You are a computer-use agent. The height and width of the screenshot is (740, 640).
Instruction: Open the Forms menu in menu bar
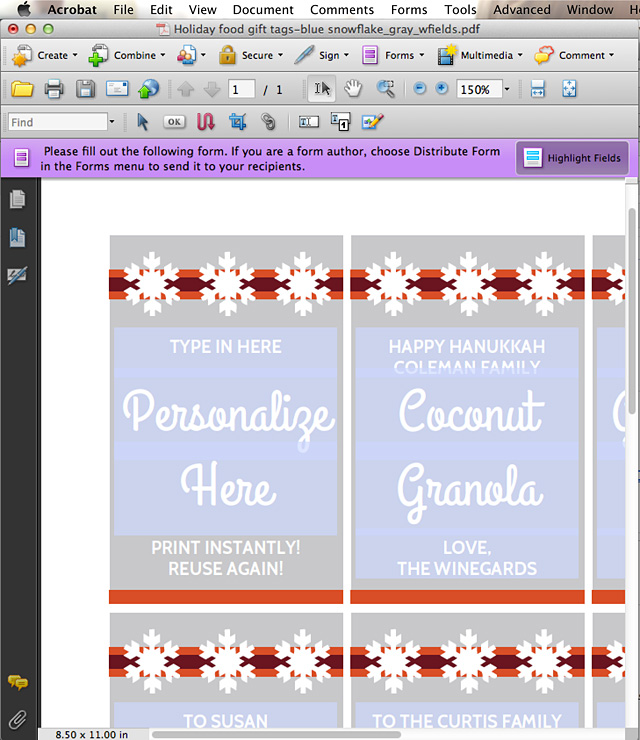pos(409,9)
